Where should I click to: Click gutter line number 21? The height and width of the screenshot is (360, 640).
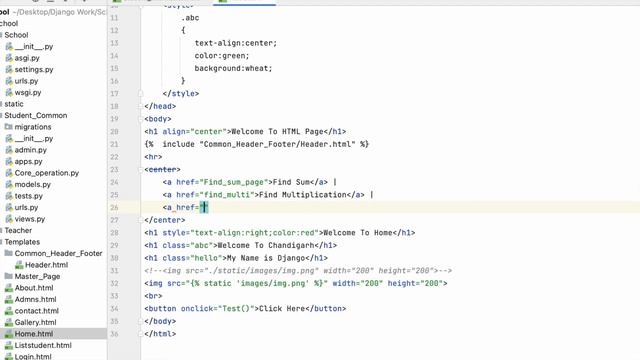[x=114, y=144]
